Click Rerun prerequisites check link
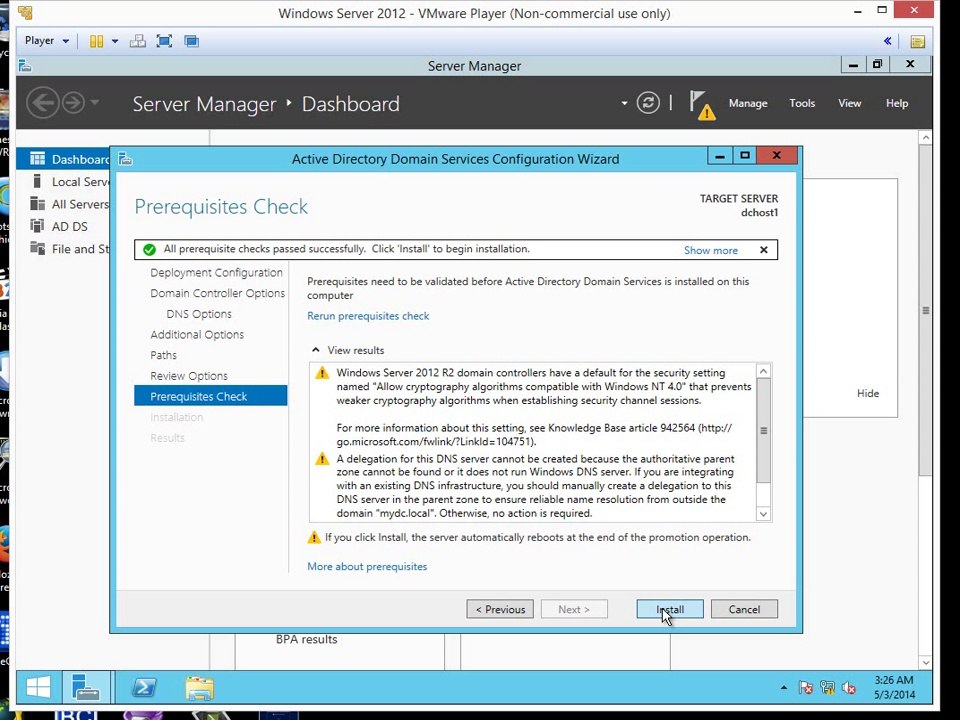 (x=368, y=316)
